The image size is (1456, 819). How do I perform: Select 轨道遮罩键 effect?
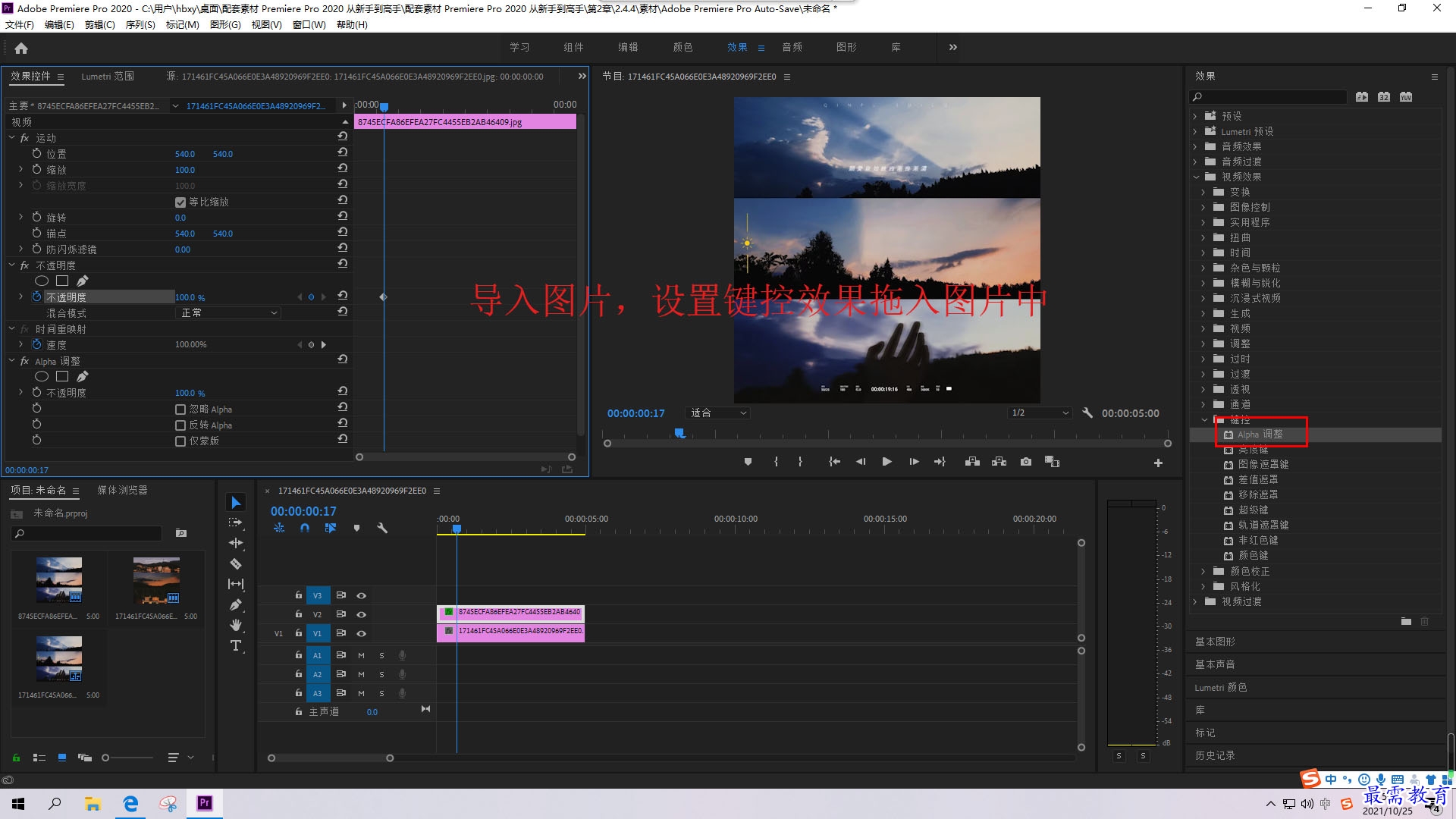click(x=1263, y=526)
